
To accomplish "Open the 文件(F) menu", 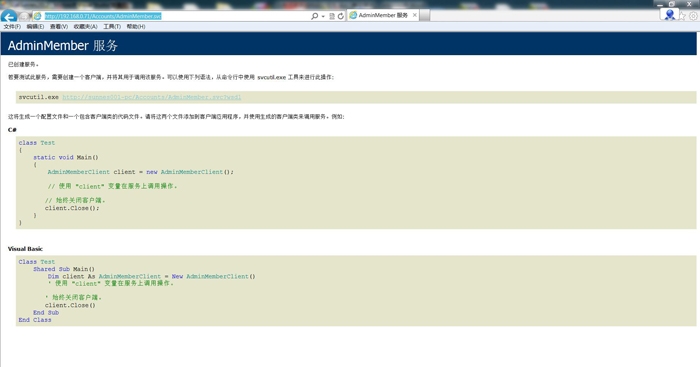I will pyautogui.click(x=12, y=27).
